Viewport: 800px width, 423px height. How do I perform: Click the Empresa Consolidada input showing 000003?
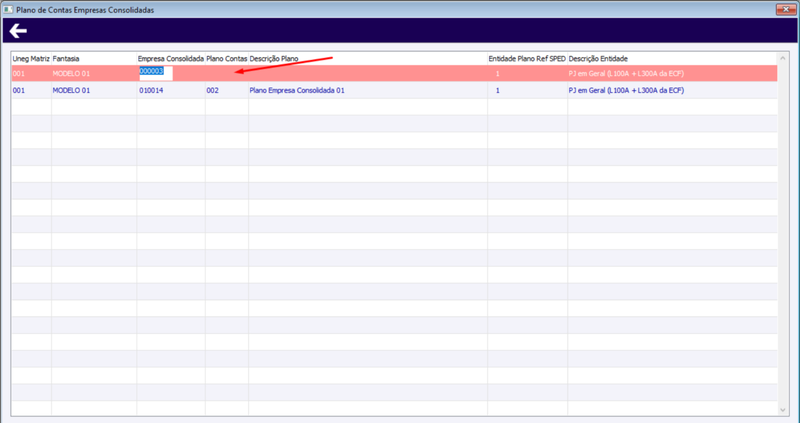[156, 73]
